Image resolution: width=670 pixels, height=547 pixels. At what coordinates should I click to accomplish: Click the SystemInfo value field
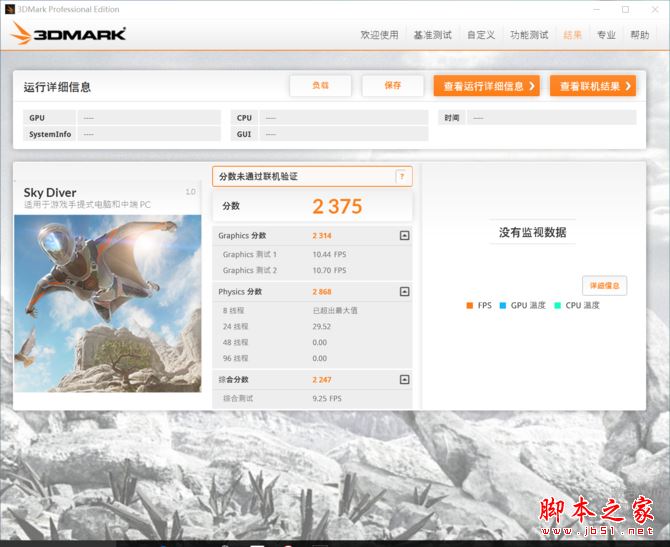click(x=149, y=134)
